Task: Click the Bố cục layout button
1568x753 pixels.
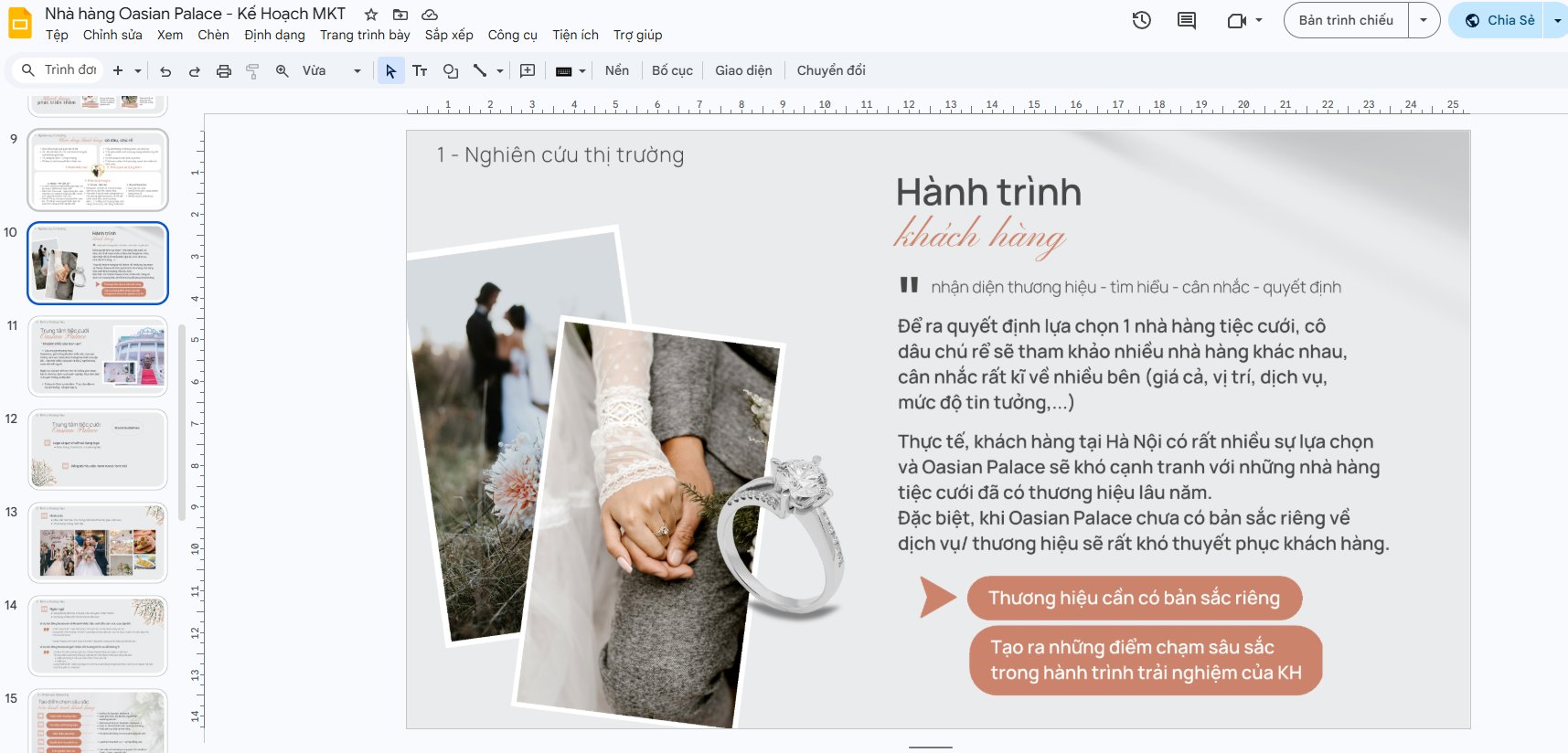Action: pos(672,70)
